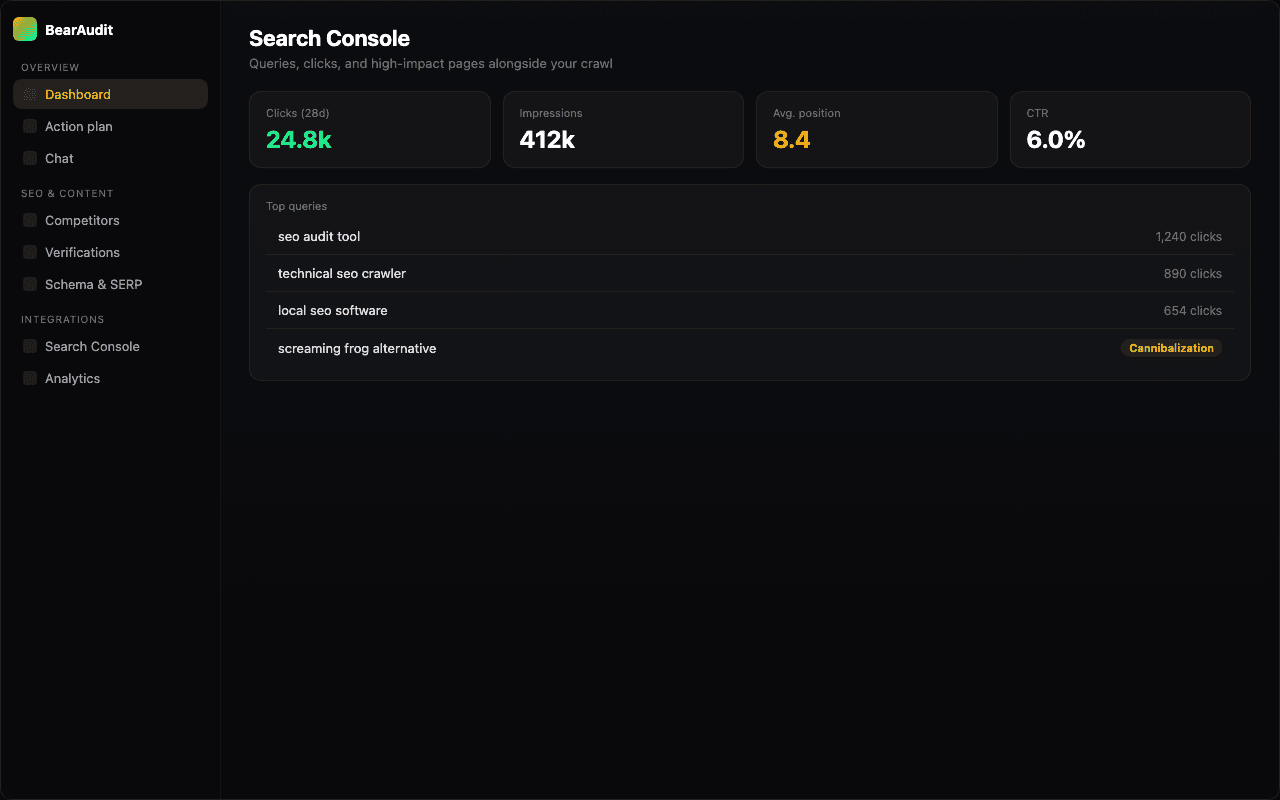Screen dimensions: 1280x800
Task: Go to Analytics in the sidebar
Action: (x=110, y=378)
